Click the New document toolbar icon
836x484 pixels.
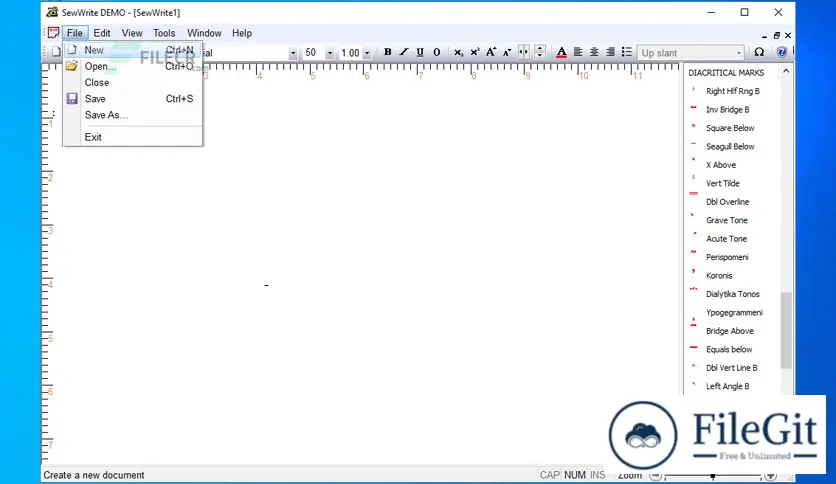56,52
